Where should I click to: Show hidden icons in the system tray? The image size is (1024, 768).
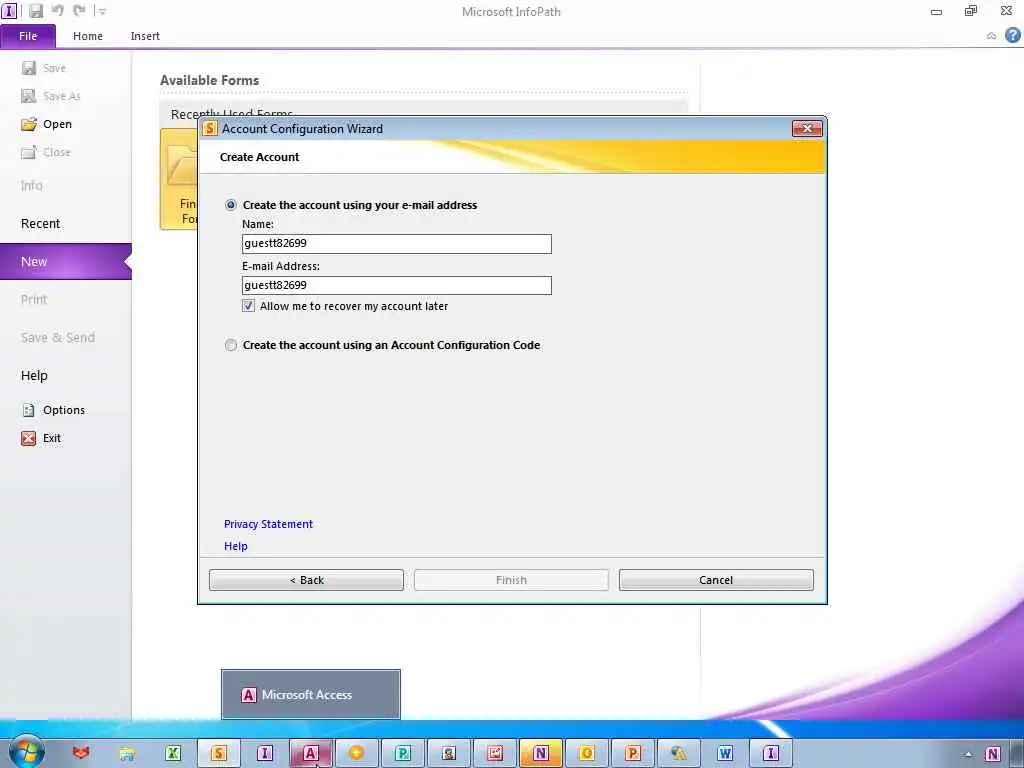(968, 754)
